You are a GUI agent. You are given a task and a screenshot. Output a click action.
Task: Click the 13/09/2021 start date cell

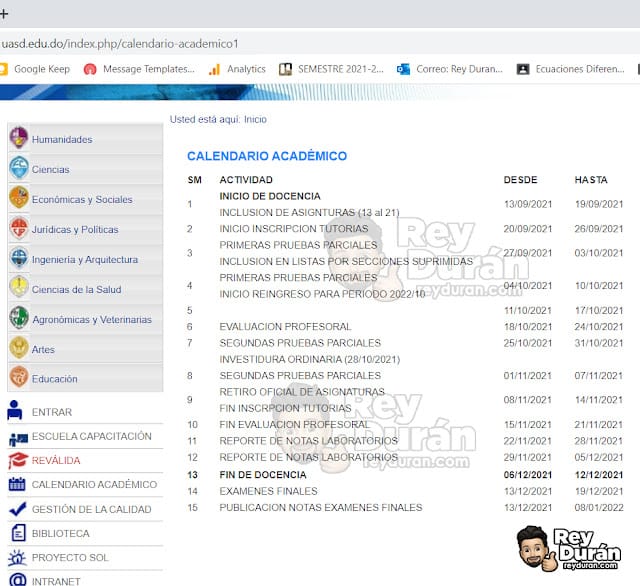(x=528, y=204)
